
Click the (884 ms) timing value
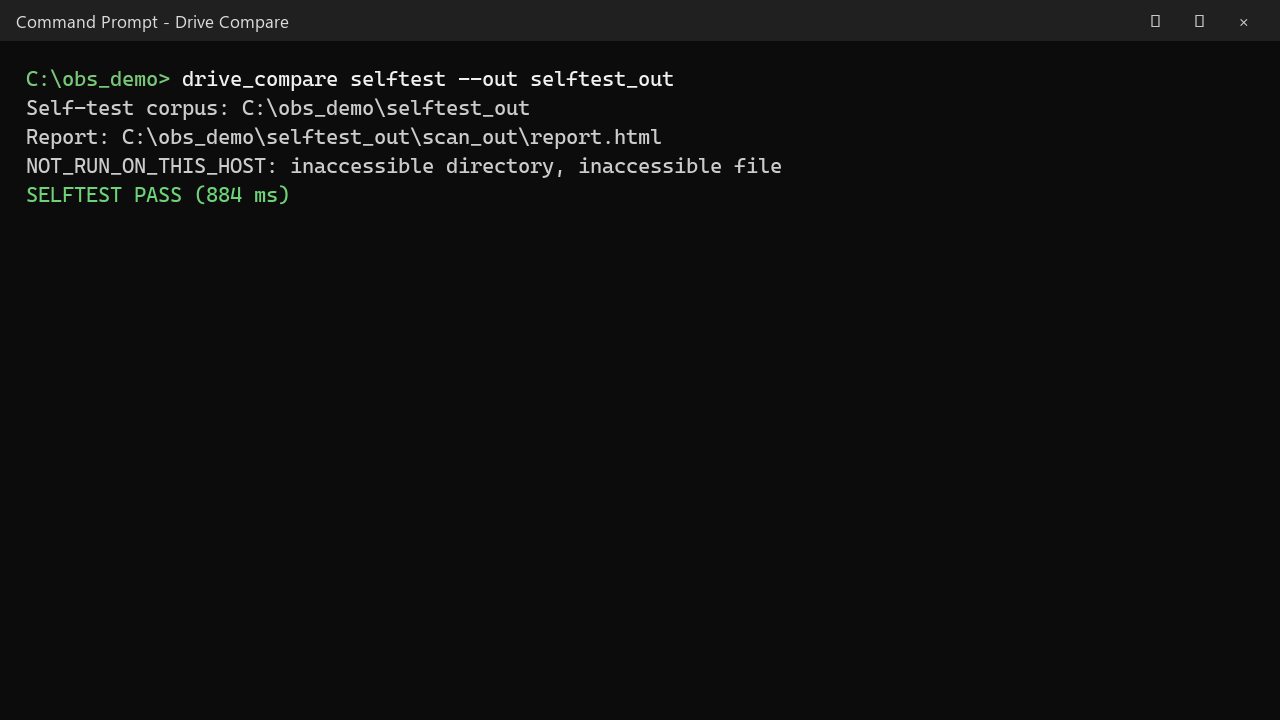(x=242, y=195)
